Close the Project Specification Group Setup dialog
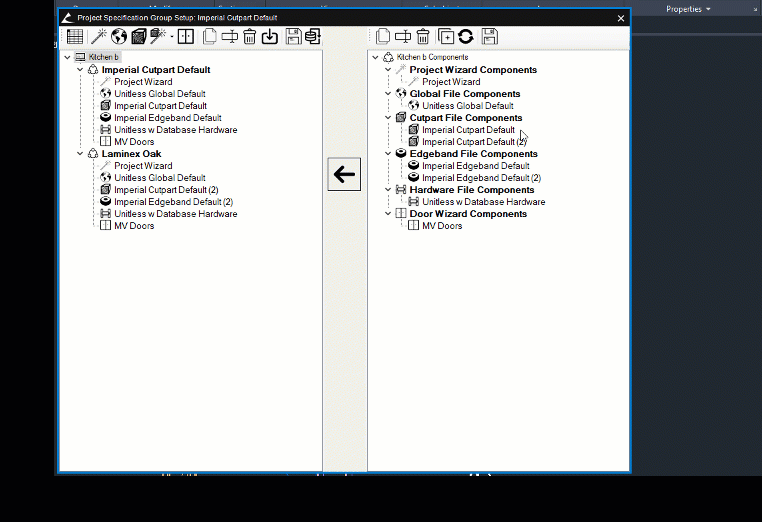 coord(621,18)
